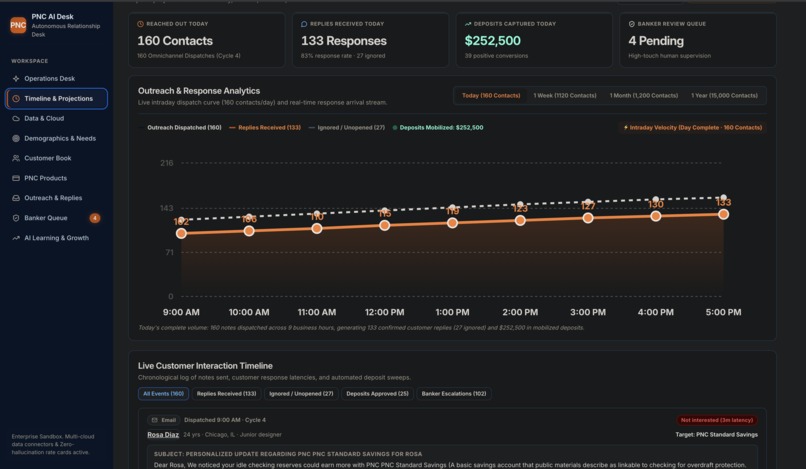This screenshot has height=469, width=806.
Task: Filter timeline by All Events (160)
Action: (163, 394)
